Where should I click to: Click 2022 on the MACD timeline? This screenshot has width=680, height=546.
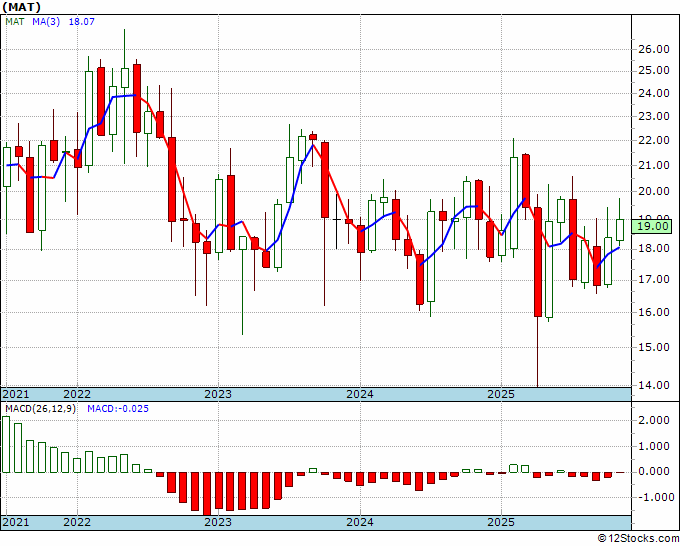77,522
